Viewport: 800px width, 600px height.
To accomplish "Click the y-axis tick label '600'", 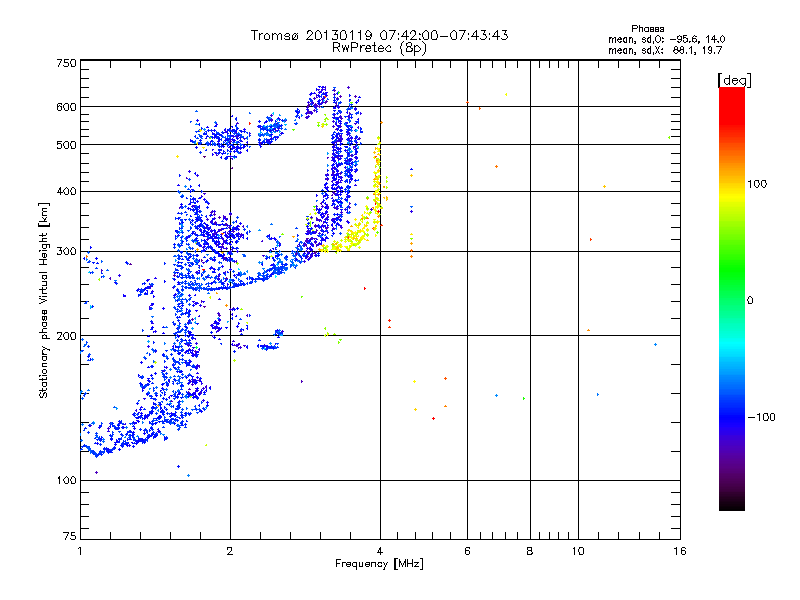I will pyautogui.click(x=66, y=107).
